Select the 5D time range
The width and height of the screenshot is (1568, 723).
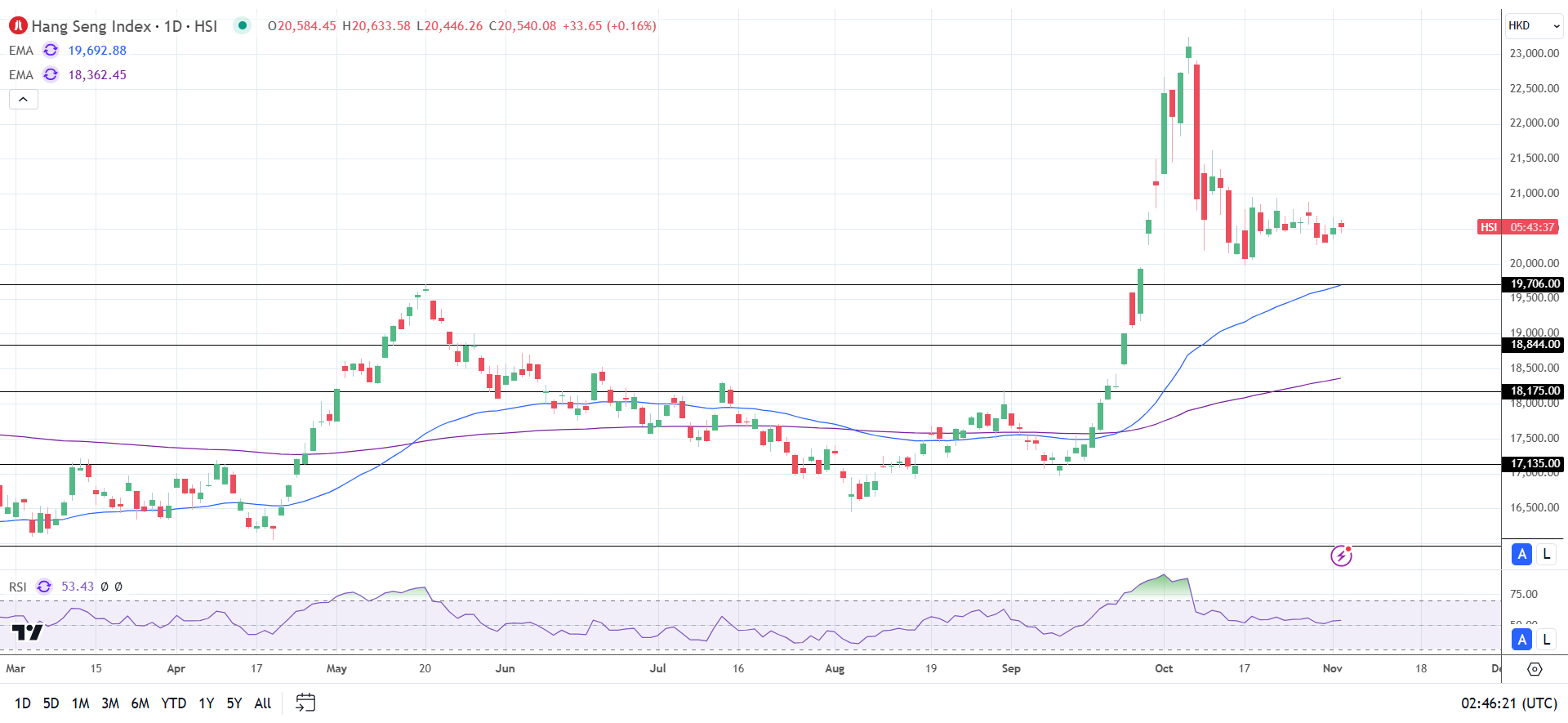point(51,703)
